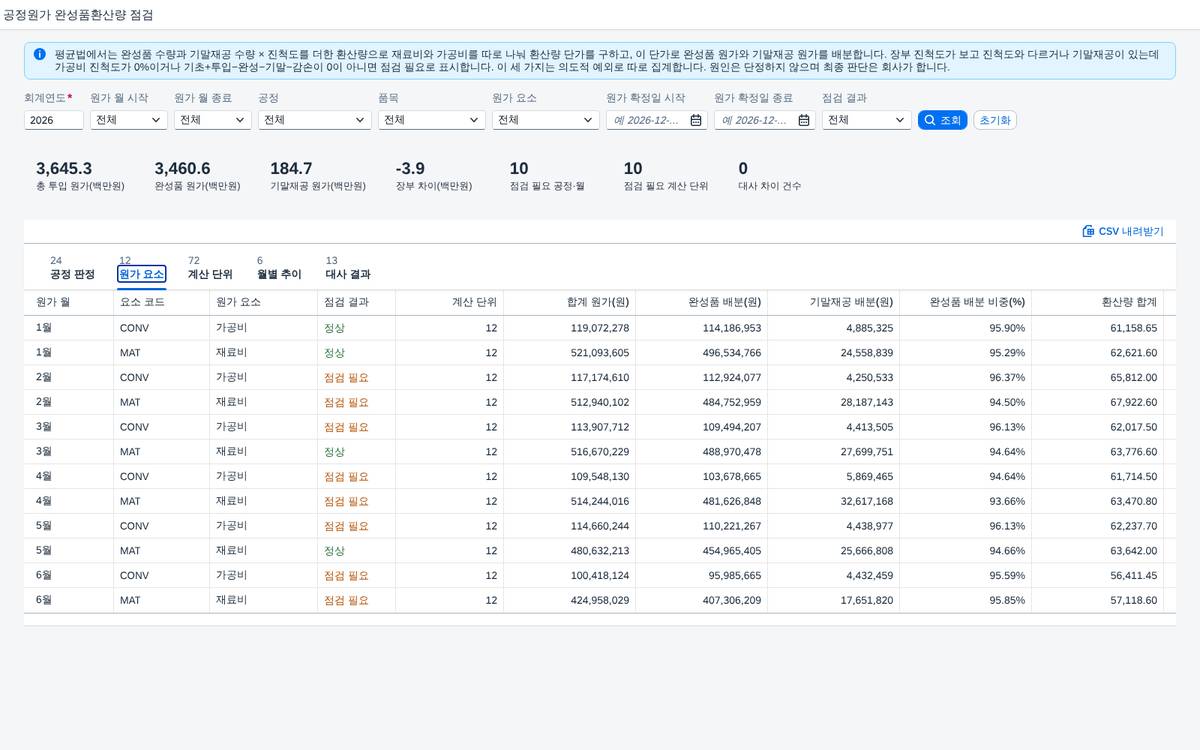Click 기말재공 배분 cell 24,558,839
This screenshot has width=1200, height=750.
pos(867,353)
